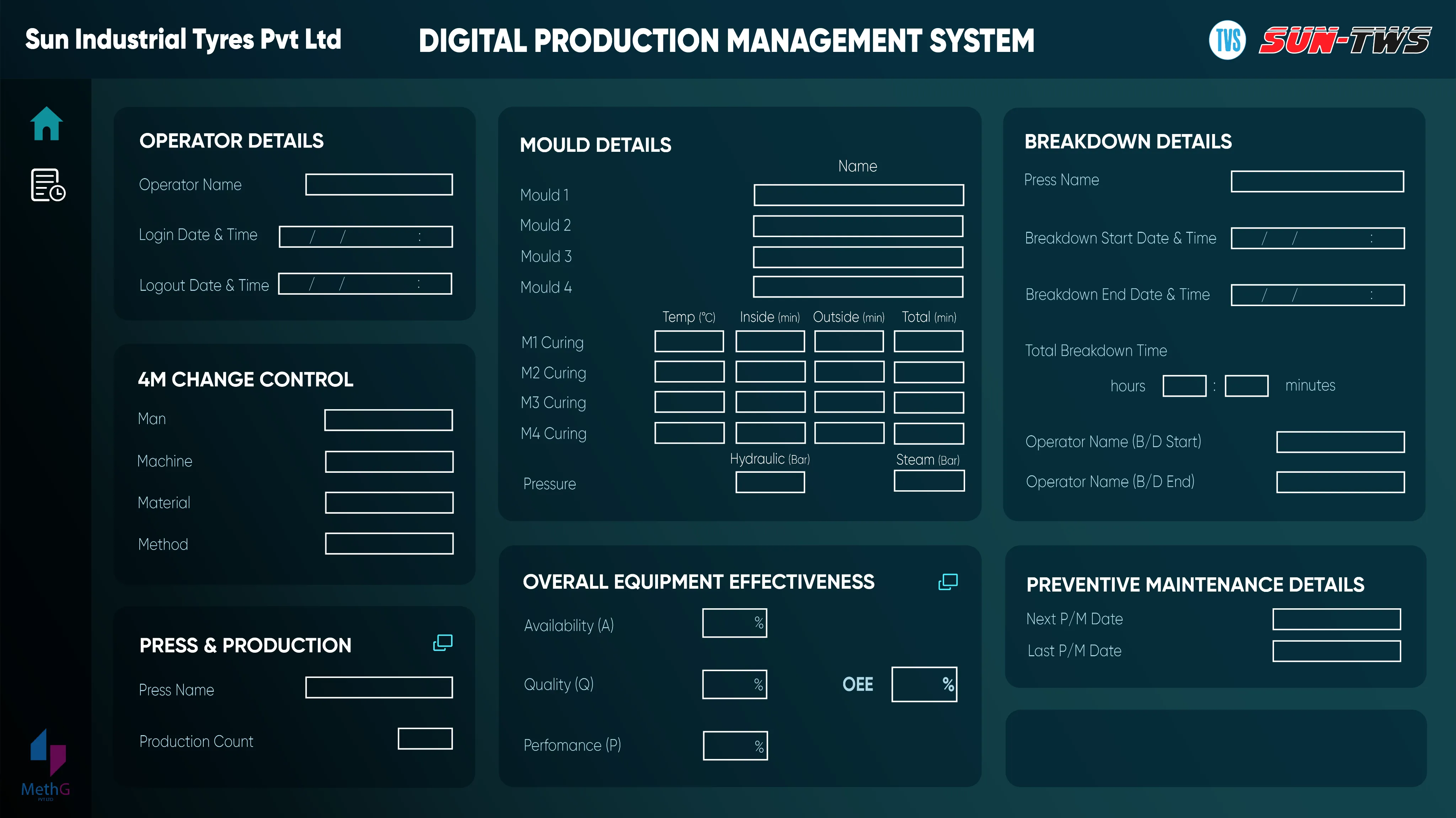Click the TVS round logo
This screenshot has width=1456, height=818.
[1227, 40]
